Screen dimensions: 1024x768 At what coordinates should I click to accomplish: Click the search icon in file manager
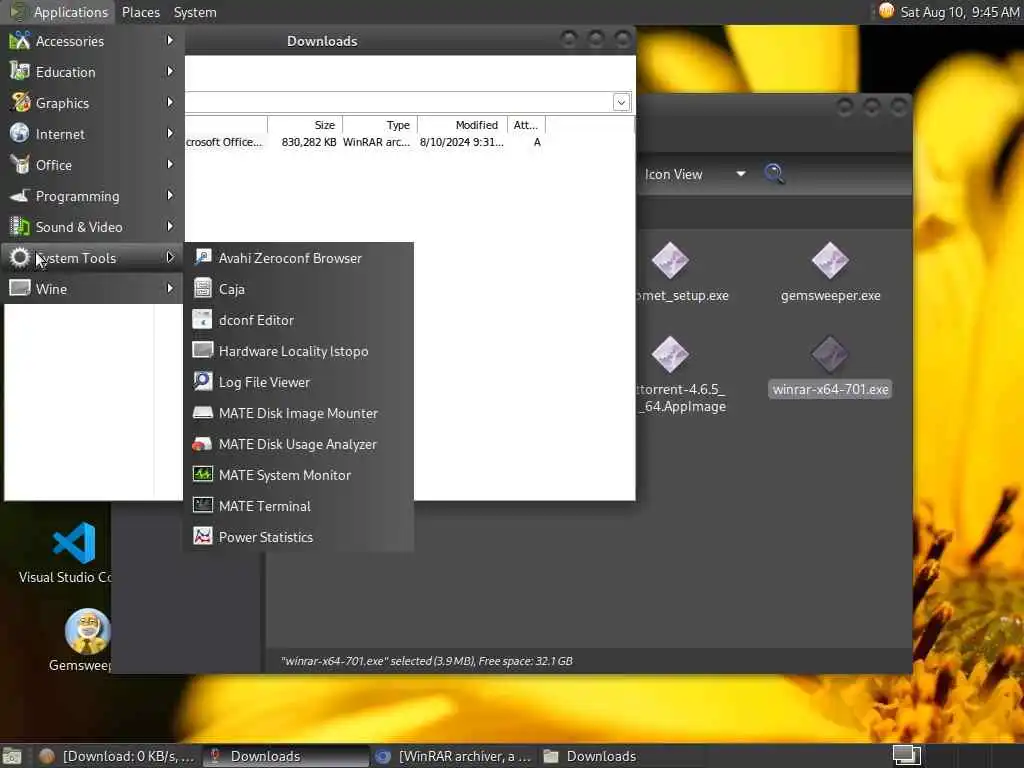(774, 174)
